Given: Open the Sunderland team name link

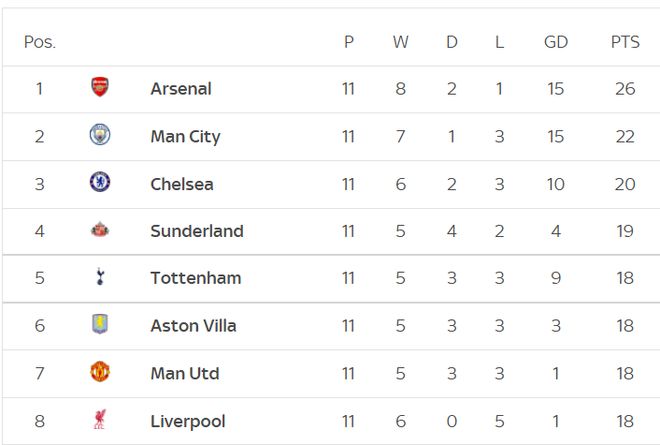Looking at the screenshot, I should 197,231.
